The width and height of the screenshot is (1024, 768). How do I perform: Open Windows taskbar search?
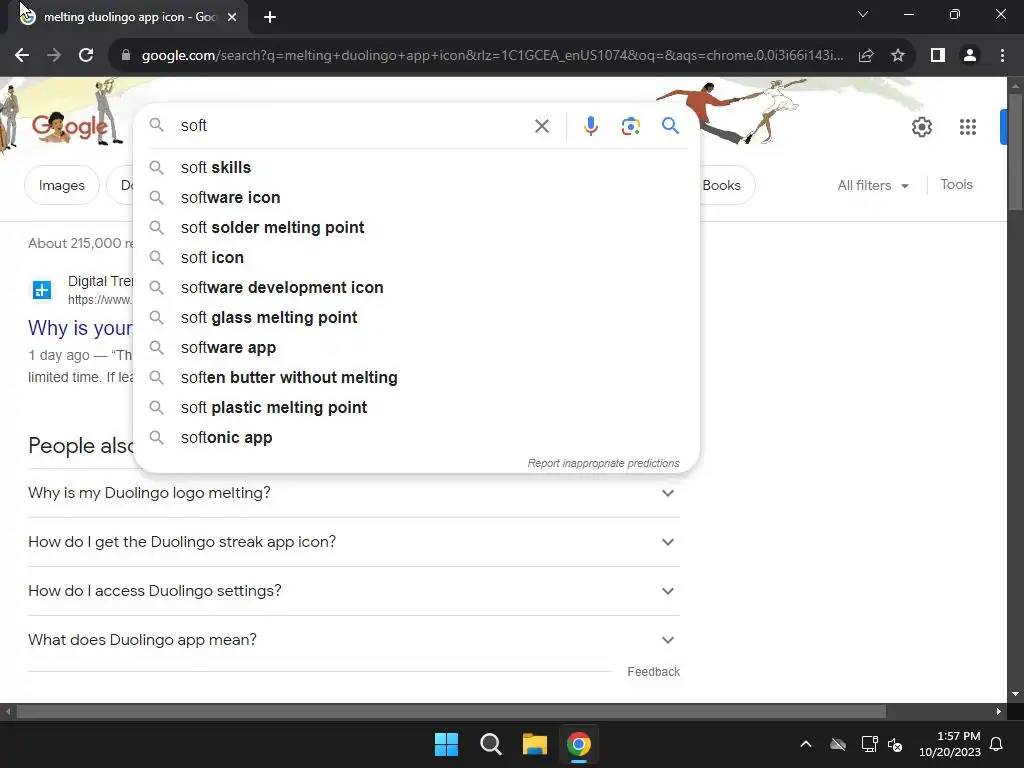(x=490, y=744)
